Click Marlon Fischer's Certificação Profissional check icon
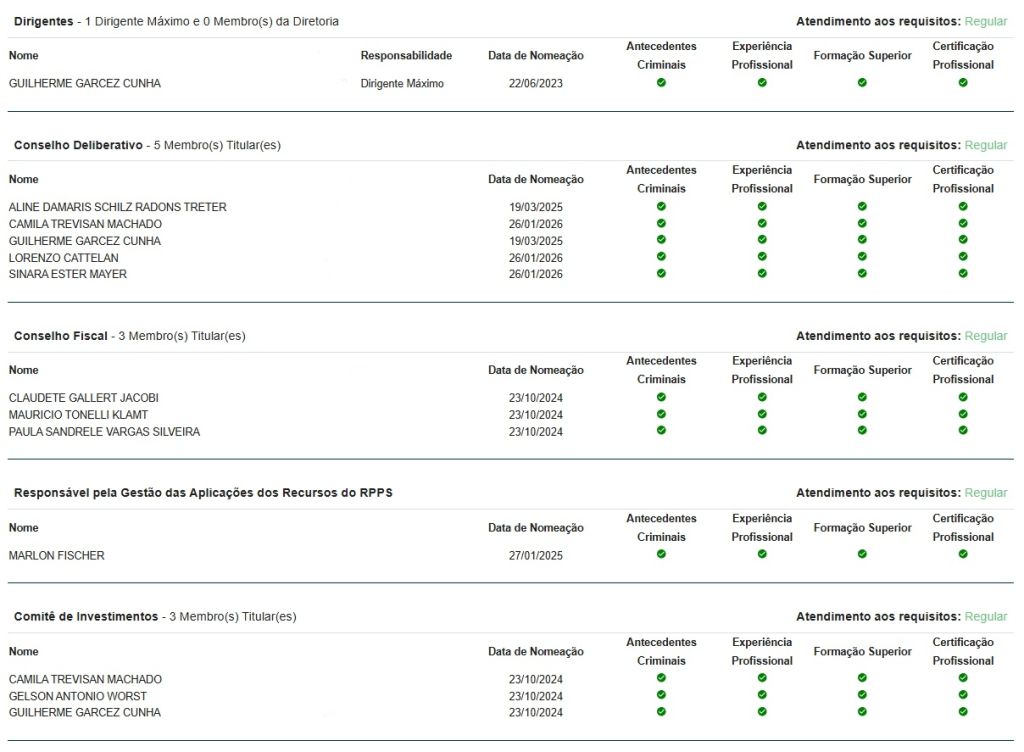This screenshot has height=752, width=1024. pyautogui.click(x=963, y=554)
